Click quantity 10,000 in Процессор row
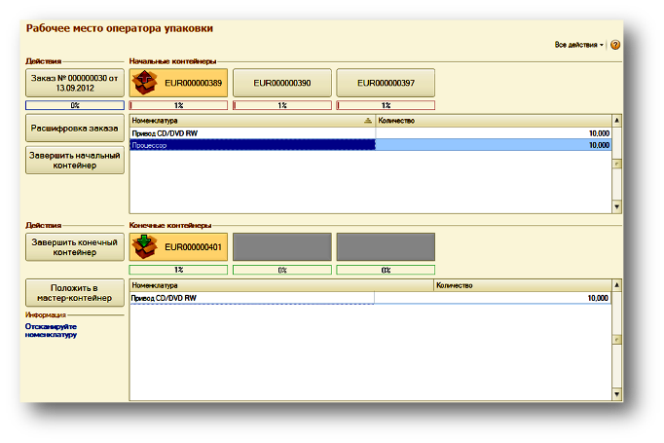This screenshot has width=664, height=443. click(599, 145)
